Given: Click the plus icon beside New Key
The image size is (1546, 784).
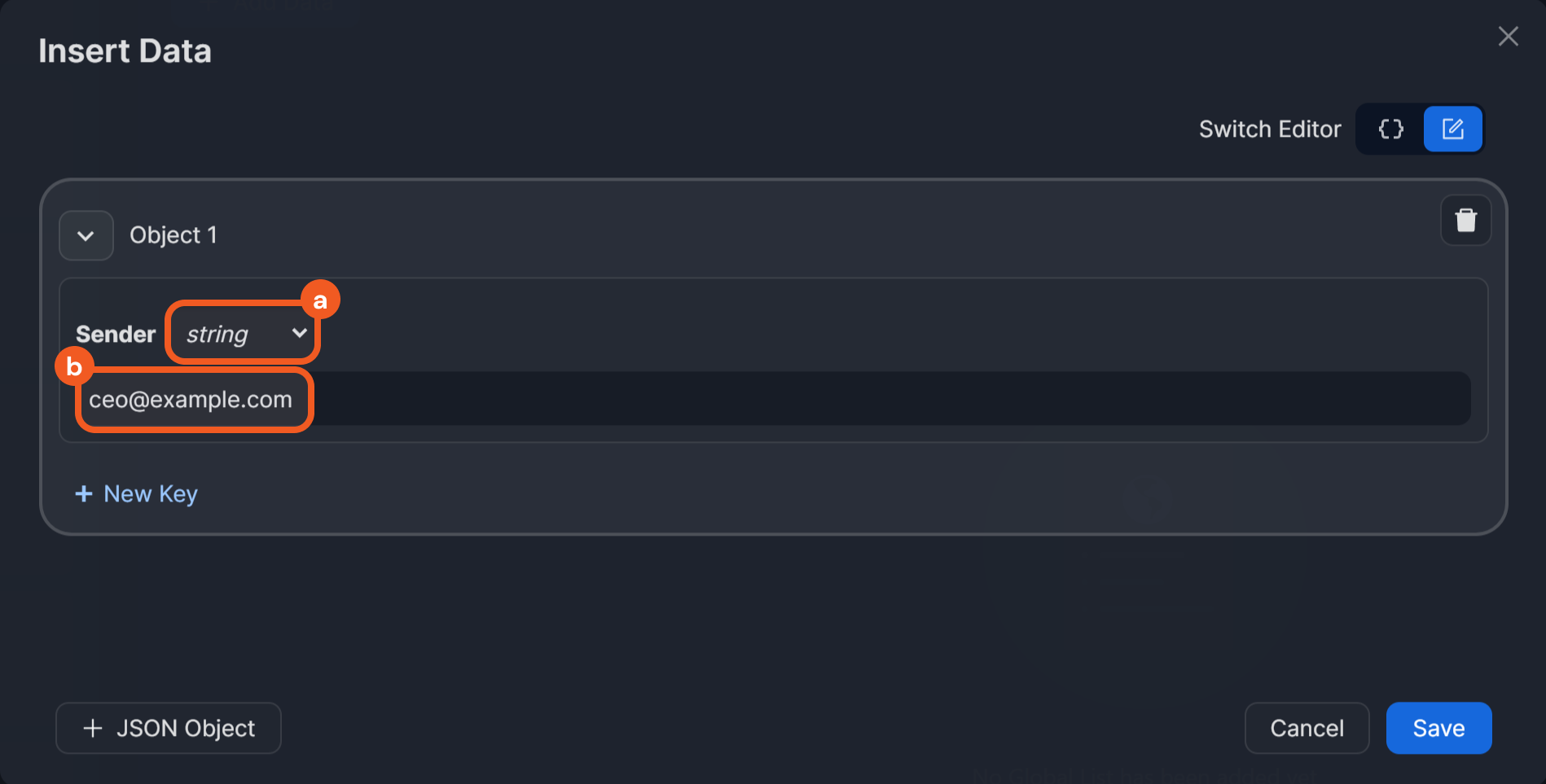Looking at the screenshot, I should pyautogui.click(x=84, y=494).
